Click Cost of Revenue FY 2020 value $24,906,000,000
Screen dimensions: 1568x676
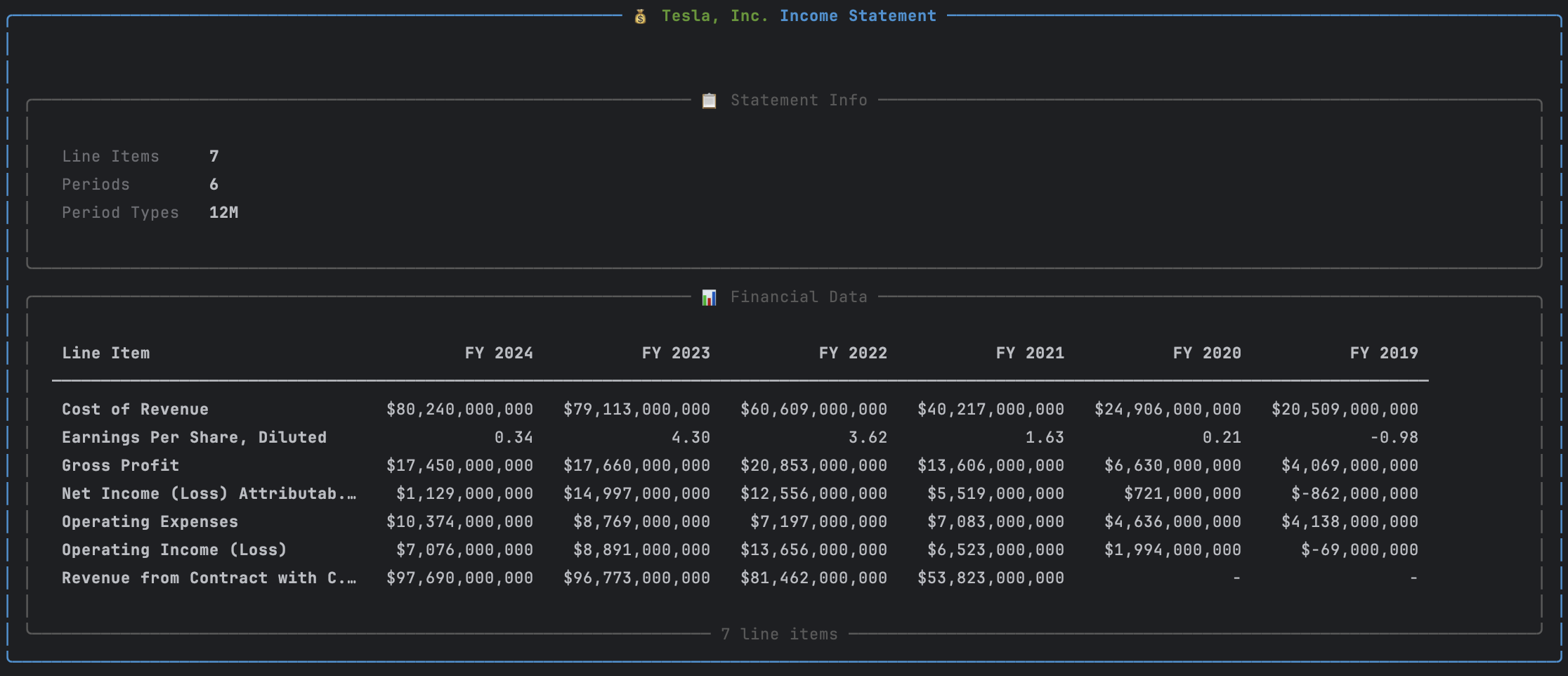point(1168,409)
